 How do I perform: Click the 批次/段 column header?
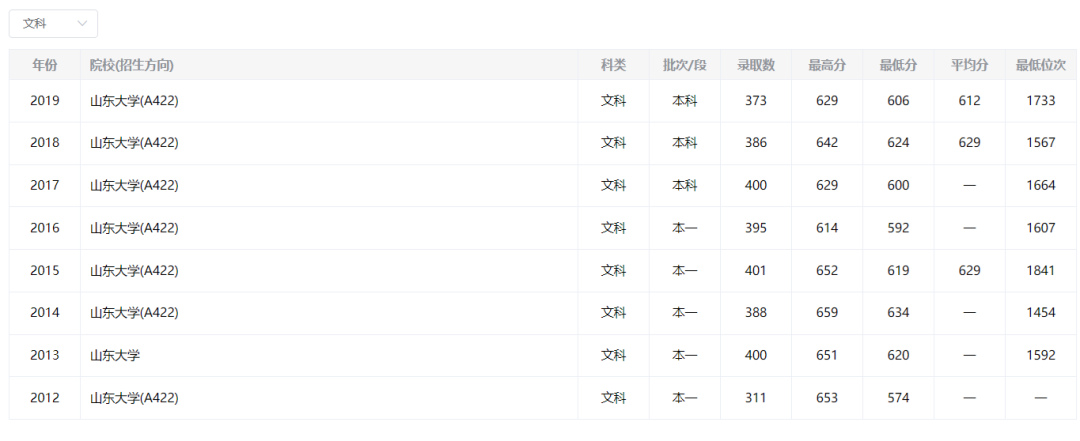684,65
